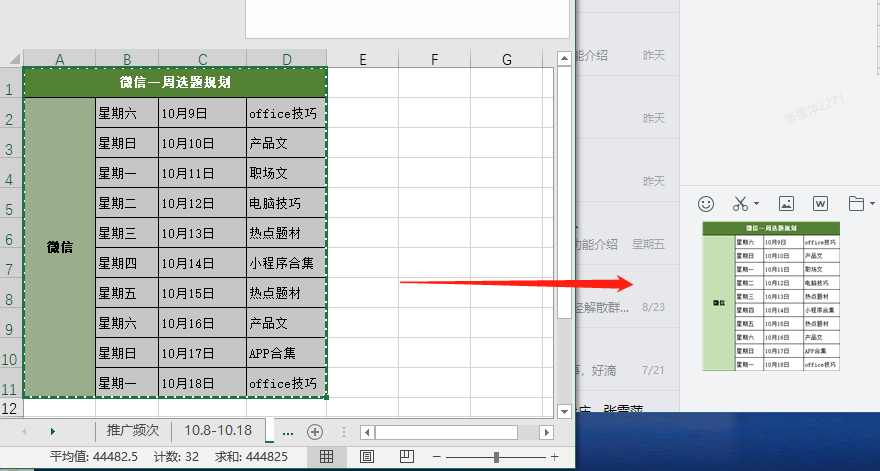Image resolution: width=880 pixels, height=471 pixels.
Task: Select column B header
Action: click(127, 59)
